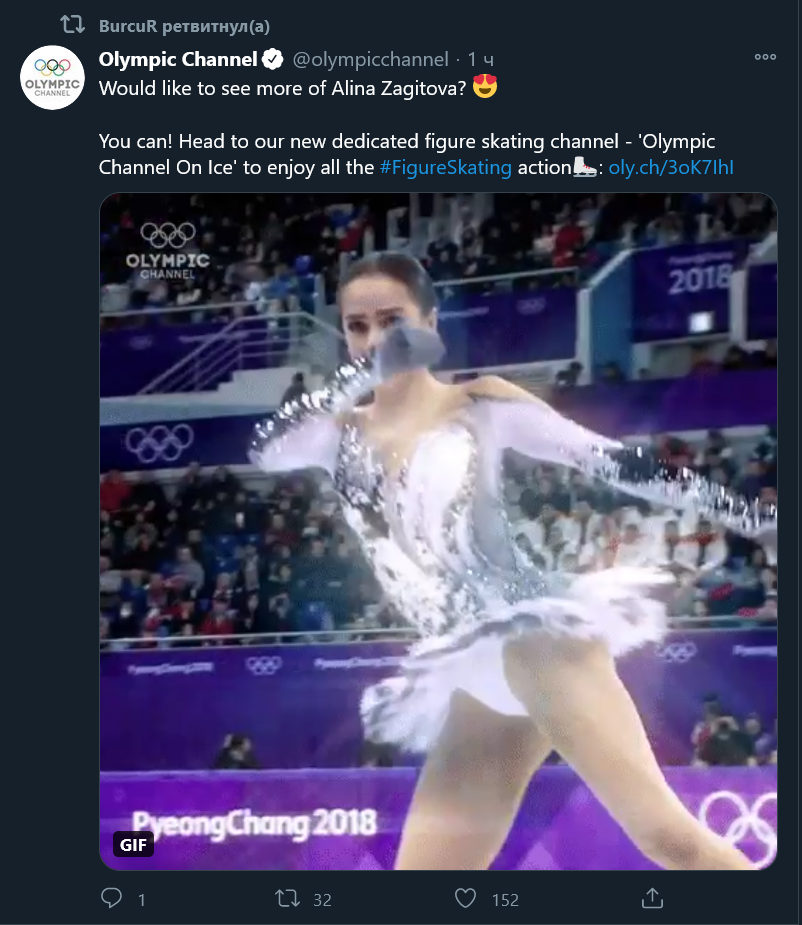Click the retweeted indicator icon at top

72,24
